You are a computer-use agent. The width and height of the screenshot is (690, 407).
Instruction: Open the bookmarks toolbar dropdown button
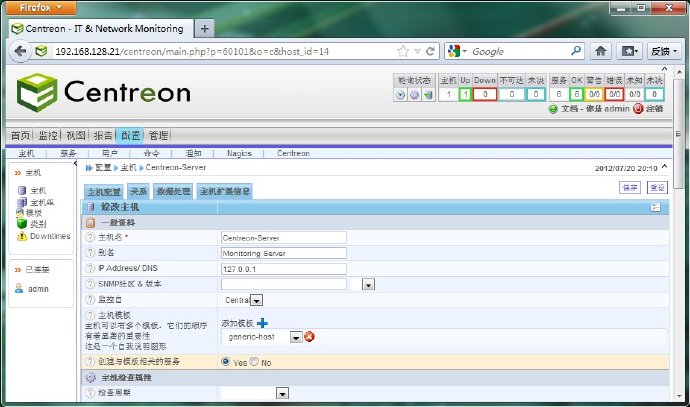[x=629, y=51]
